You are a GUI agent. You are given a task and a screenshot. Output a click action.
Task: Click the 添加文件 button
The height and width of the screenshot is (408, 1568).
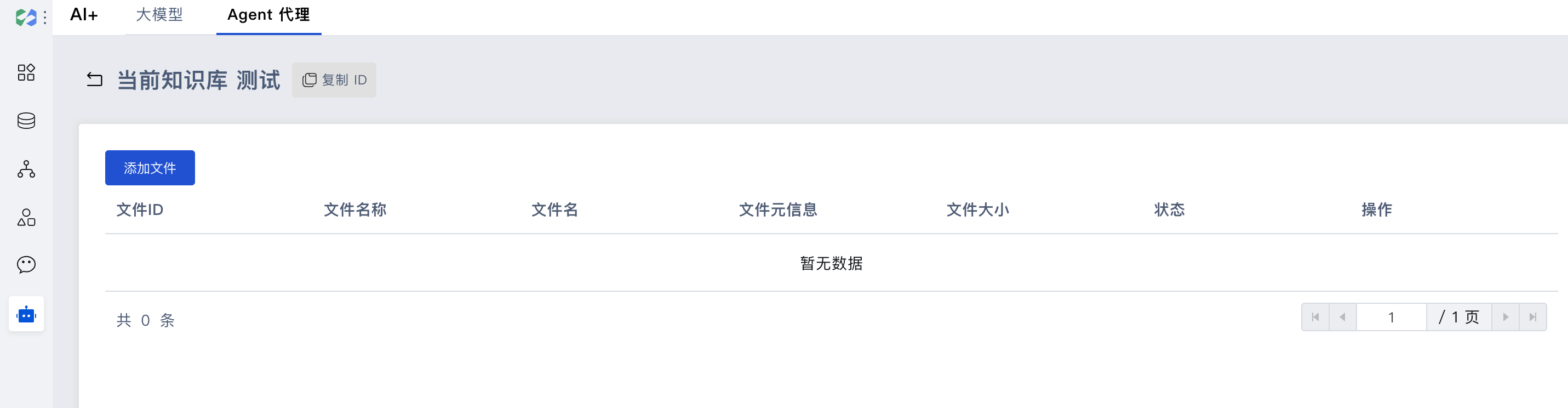(x=150, y=168)
